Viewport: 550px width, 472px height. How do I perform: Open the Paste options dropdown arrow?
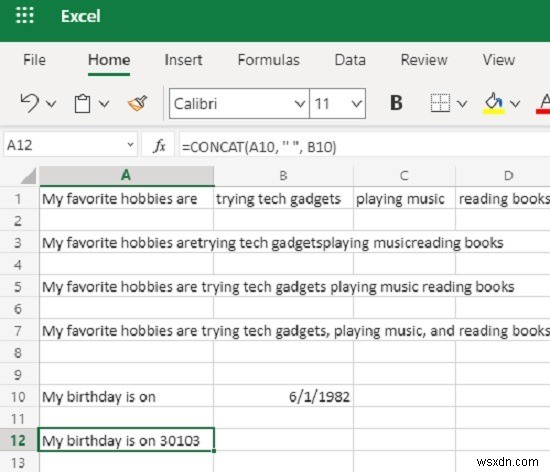104,104
